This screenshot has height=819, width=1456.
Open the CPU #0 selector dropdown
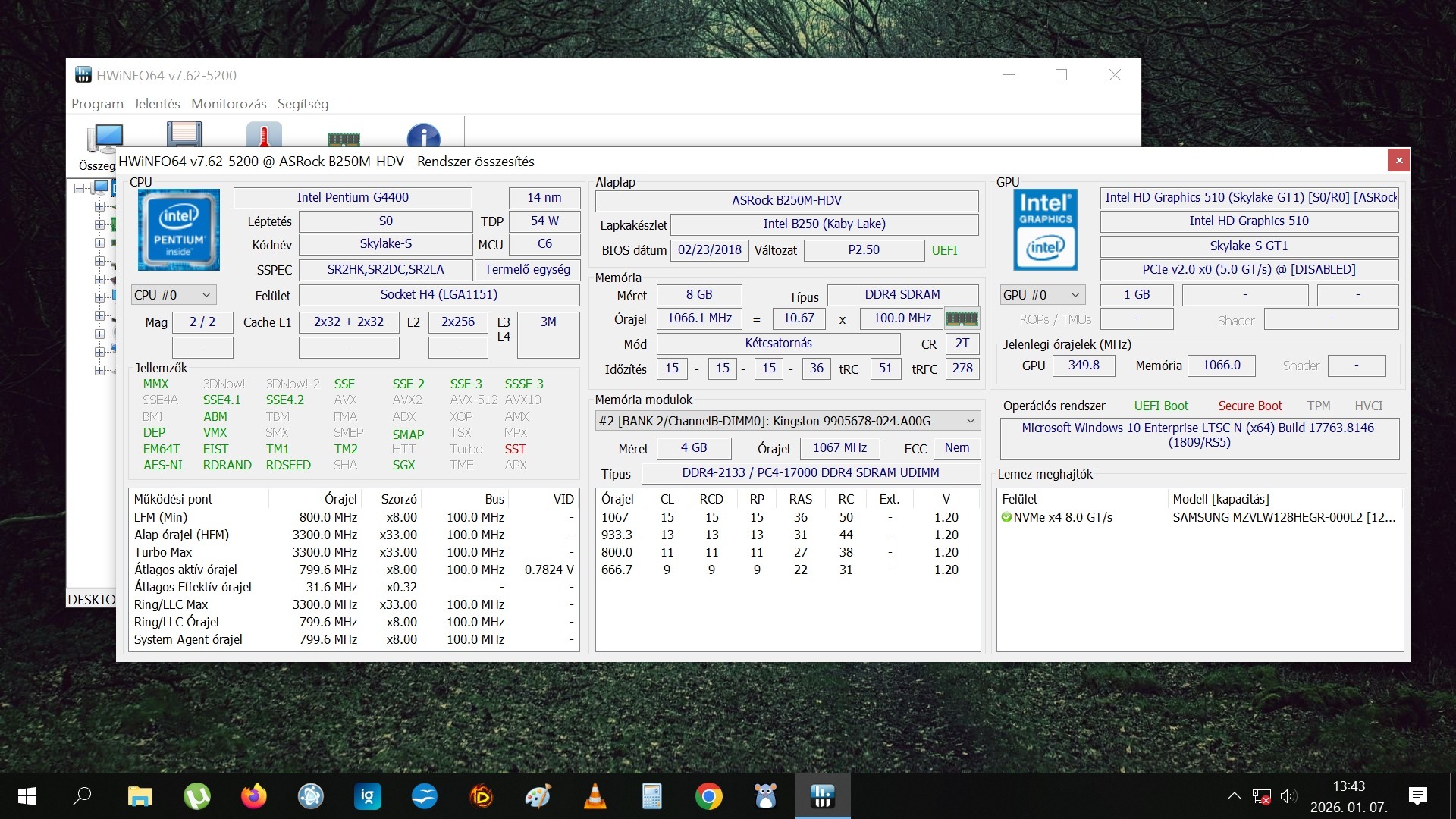coord(174,295)
